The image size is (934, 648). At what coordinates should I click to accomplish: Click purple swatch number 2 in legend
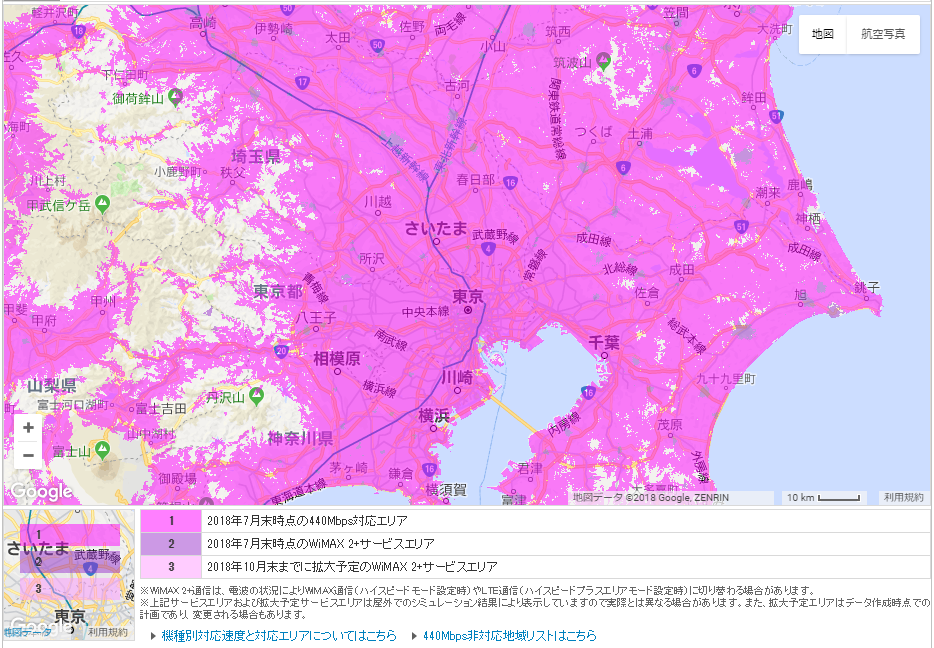[x=171, y=544]
